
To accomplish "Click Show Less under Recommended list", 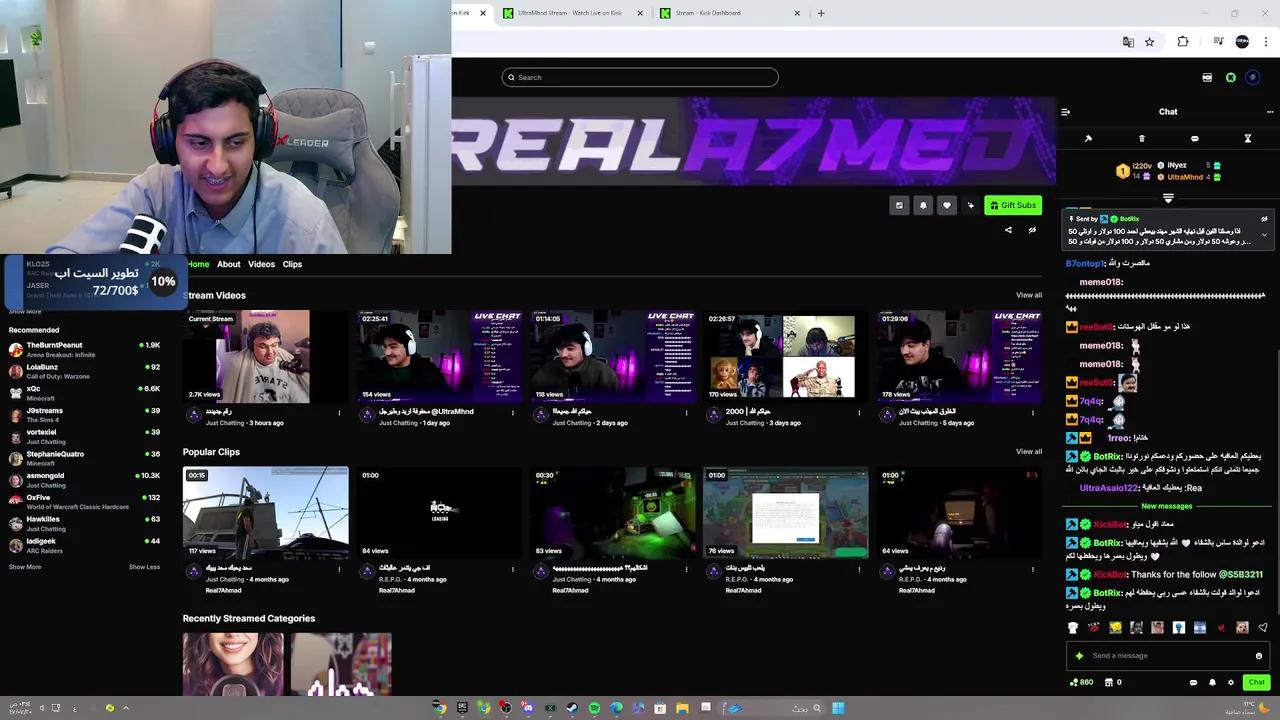I will pyautogui.click(x=144, y=567).
